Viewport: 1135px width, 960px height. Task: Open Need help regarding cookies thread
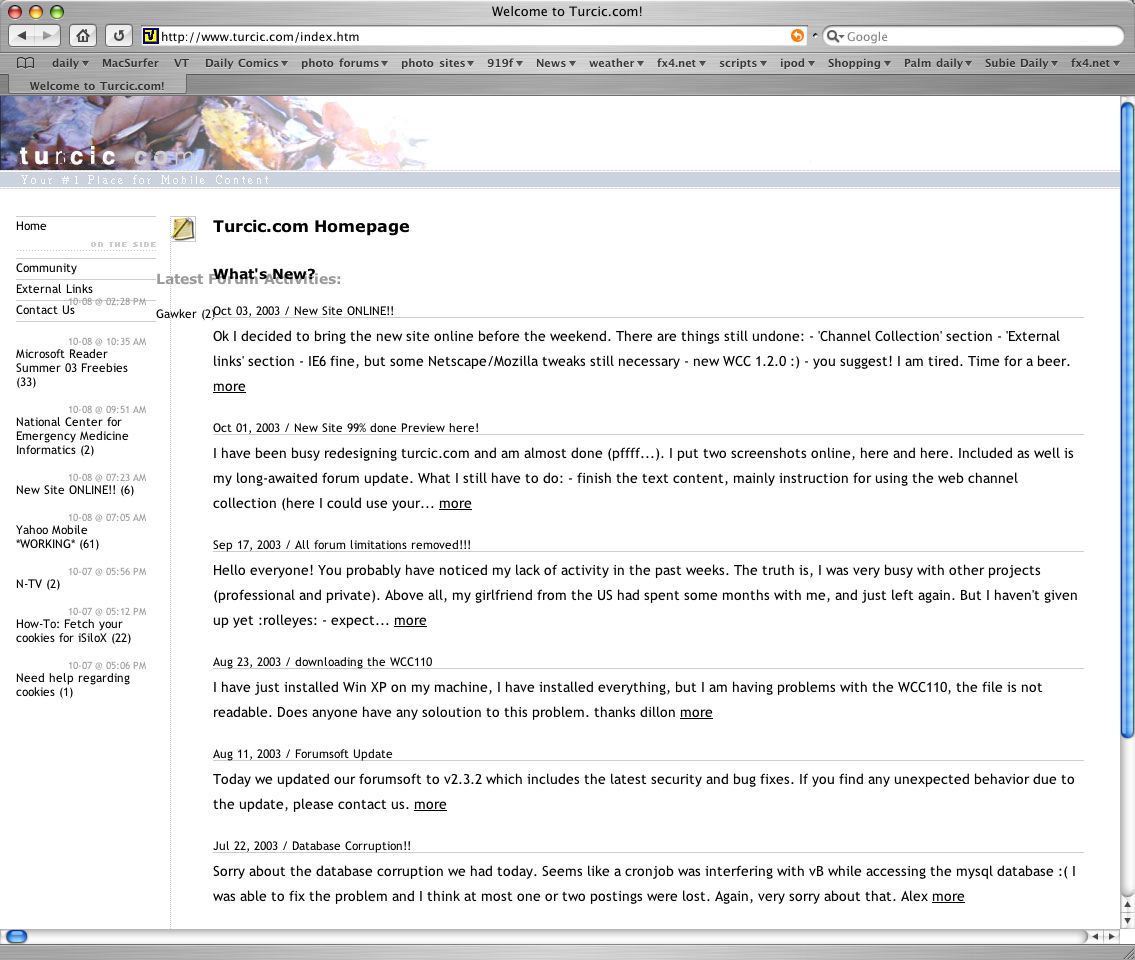tap(72, 685)
